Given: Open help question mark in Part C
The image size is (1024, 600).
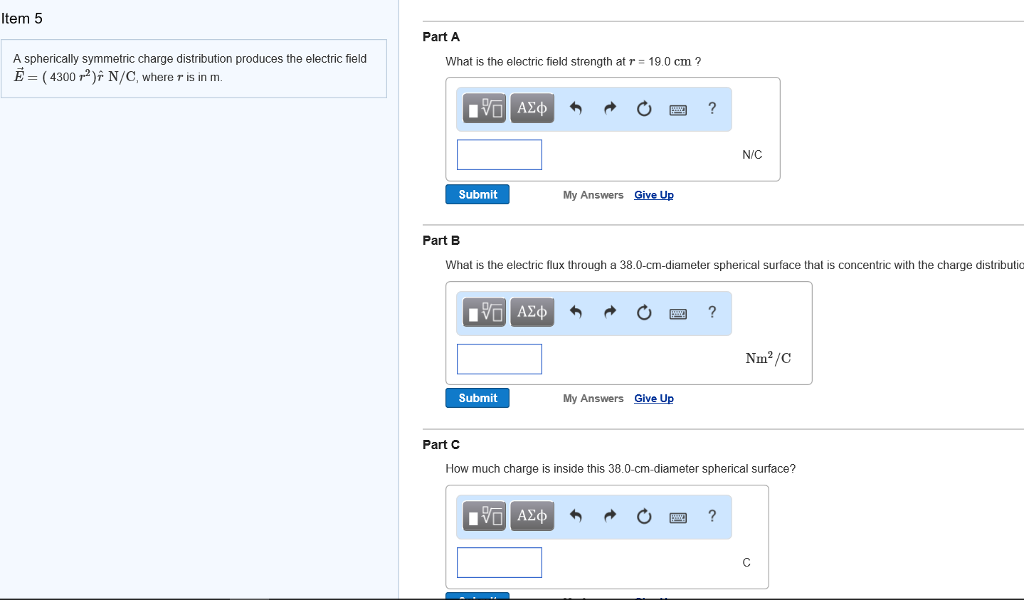Looking at the screenshot, I should pos(712,517).
